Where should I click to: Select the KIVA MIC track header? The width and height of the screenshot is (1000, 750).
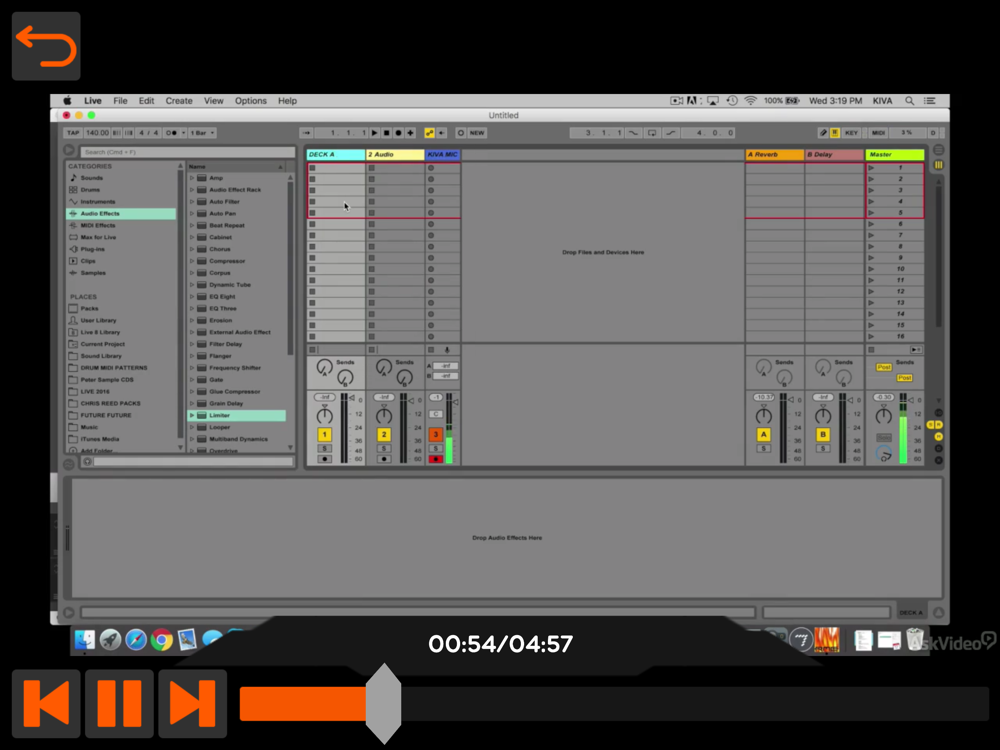click(x=443, y=154)
